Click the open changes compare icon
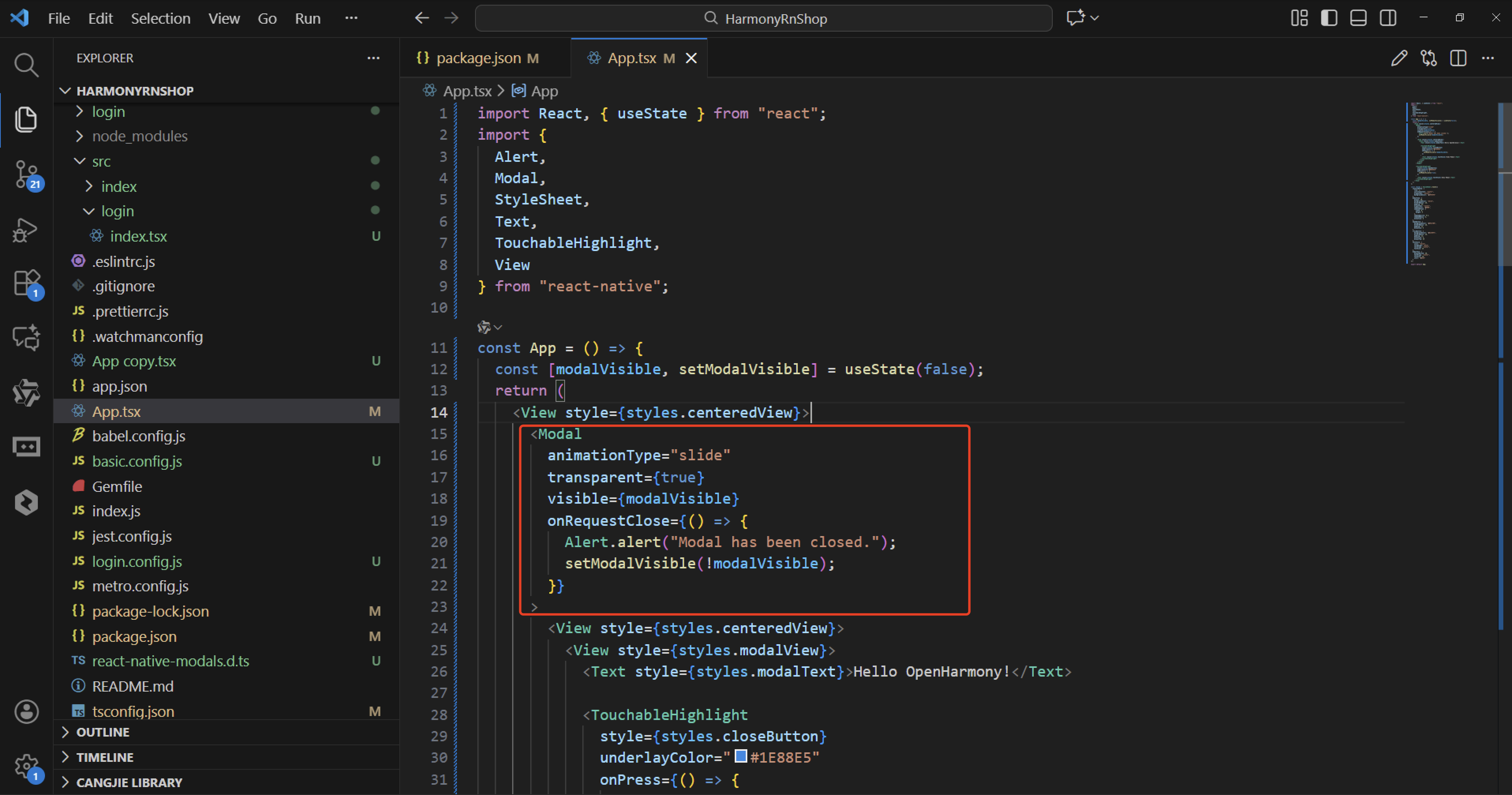Viewport: 1512px width, 795px height. [1429, 58]
